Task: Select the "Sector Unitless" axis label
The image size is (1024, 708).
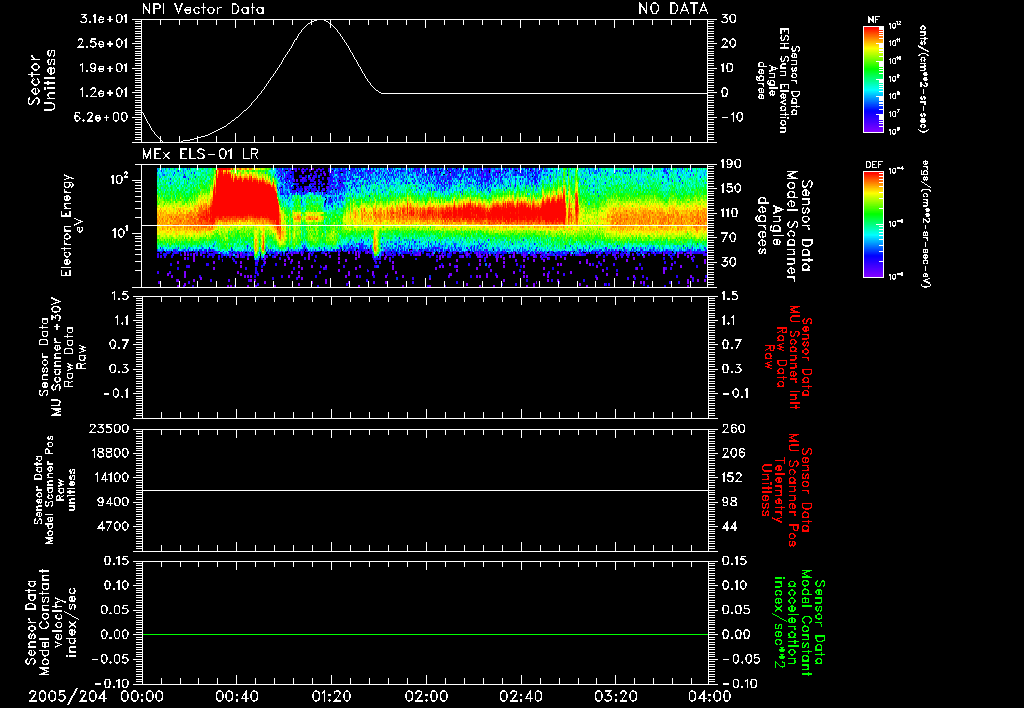Action: pos(42,80)
